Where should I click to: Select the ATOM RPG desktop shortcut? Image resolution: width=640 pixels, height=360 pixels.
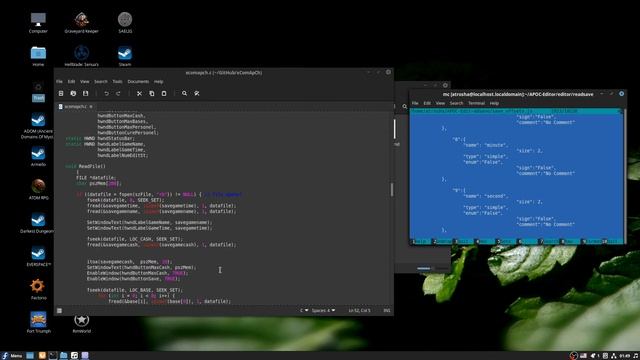(38, 190)
